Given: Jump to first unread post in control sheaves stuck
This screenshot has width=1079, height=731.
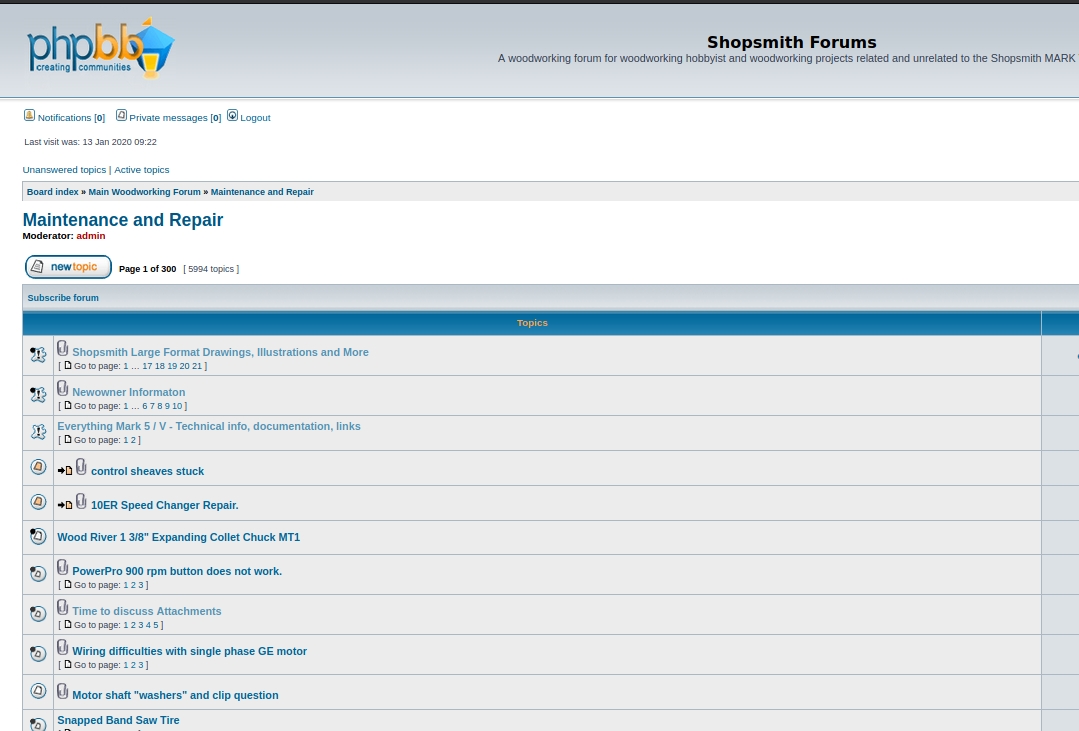Looking at the screenshot, I should [65, 471].
